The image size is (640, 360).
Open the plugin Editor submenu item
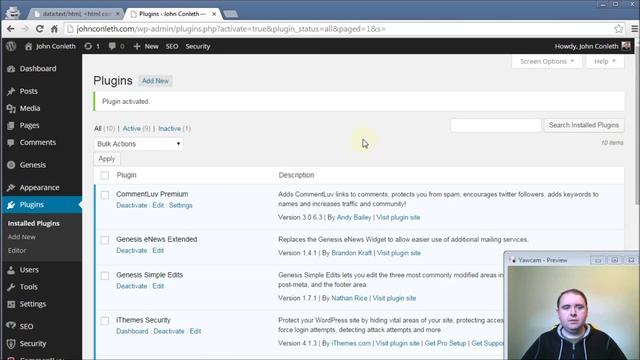[x=17, y=251]
